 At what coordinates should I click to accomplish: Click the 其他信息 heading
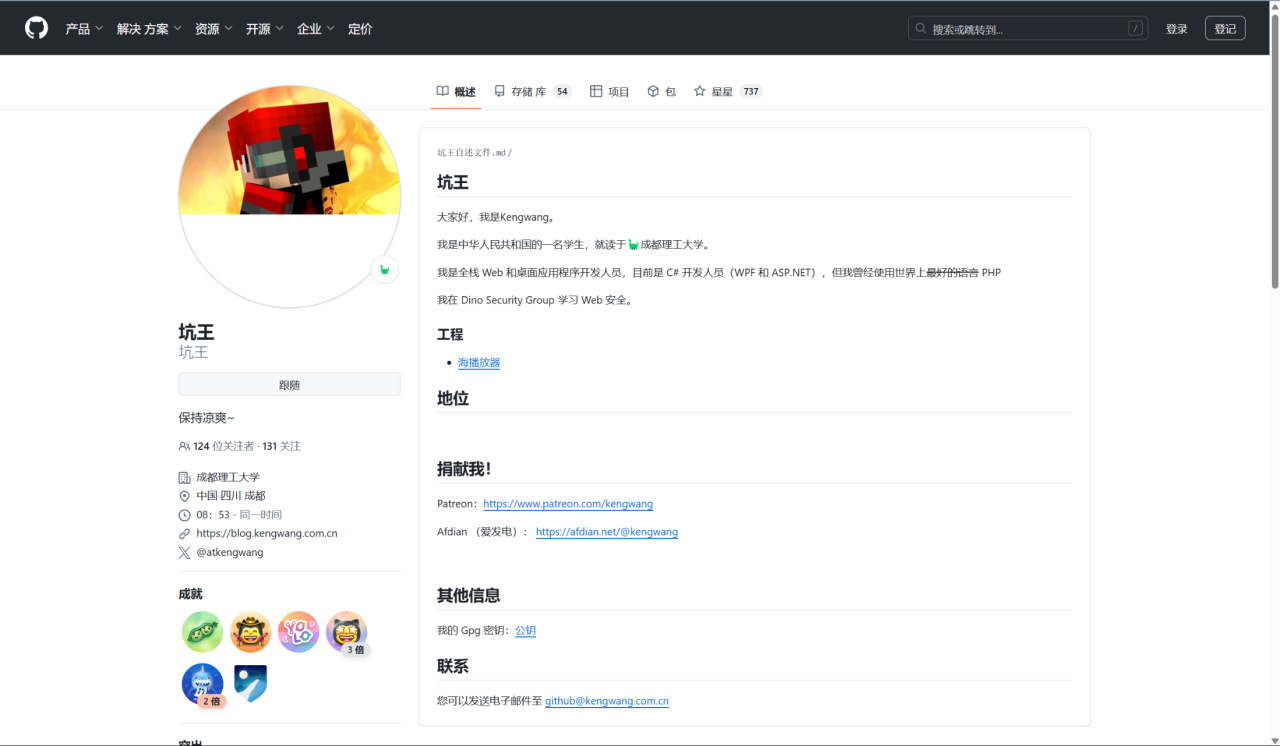[x=468, y=595]
